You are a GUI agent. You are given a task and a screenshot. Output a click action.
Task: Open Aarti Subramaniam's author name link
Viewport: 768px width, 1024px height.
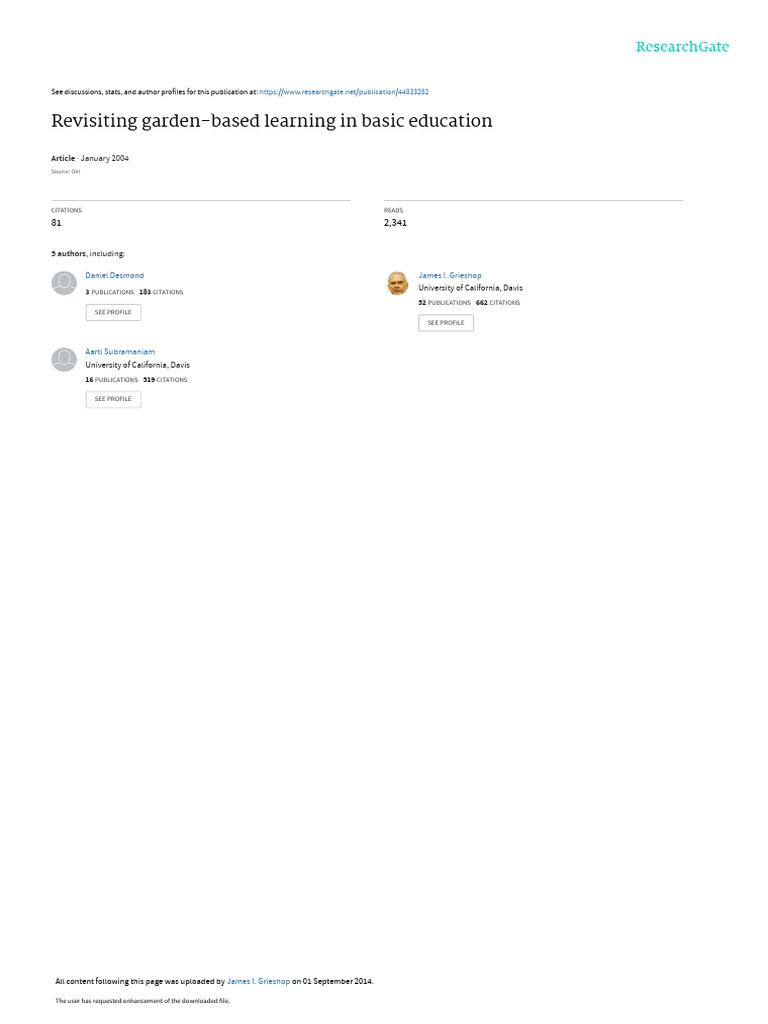(x=120, y=352)
